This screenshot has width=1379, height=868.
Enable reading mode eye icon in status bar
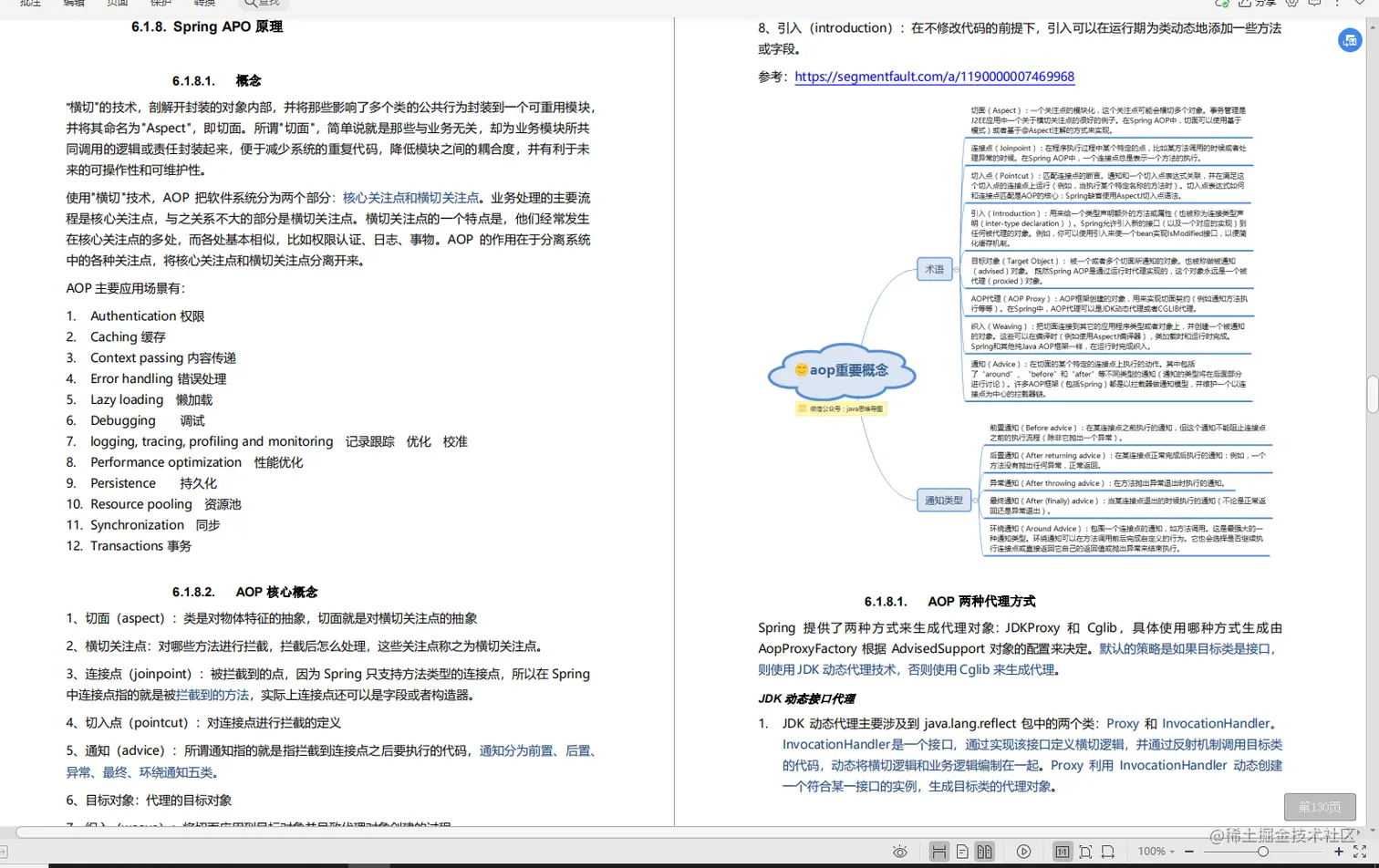tap(900, 851)
